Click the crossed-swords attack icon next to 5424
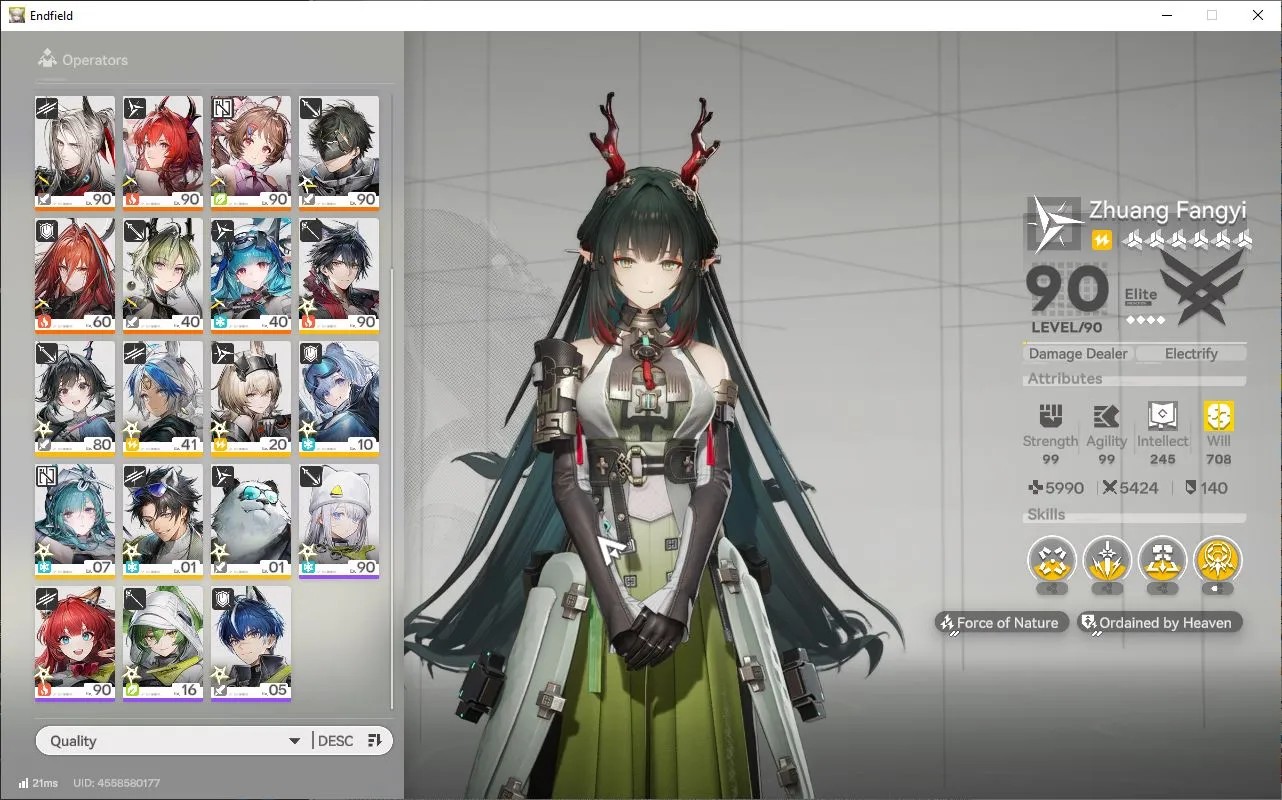Image resolution: width=1282 pixels, height=800 pixels. point(1110,488)
